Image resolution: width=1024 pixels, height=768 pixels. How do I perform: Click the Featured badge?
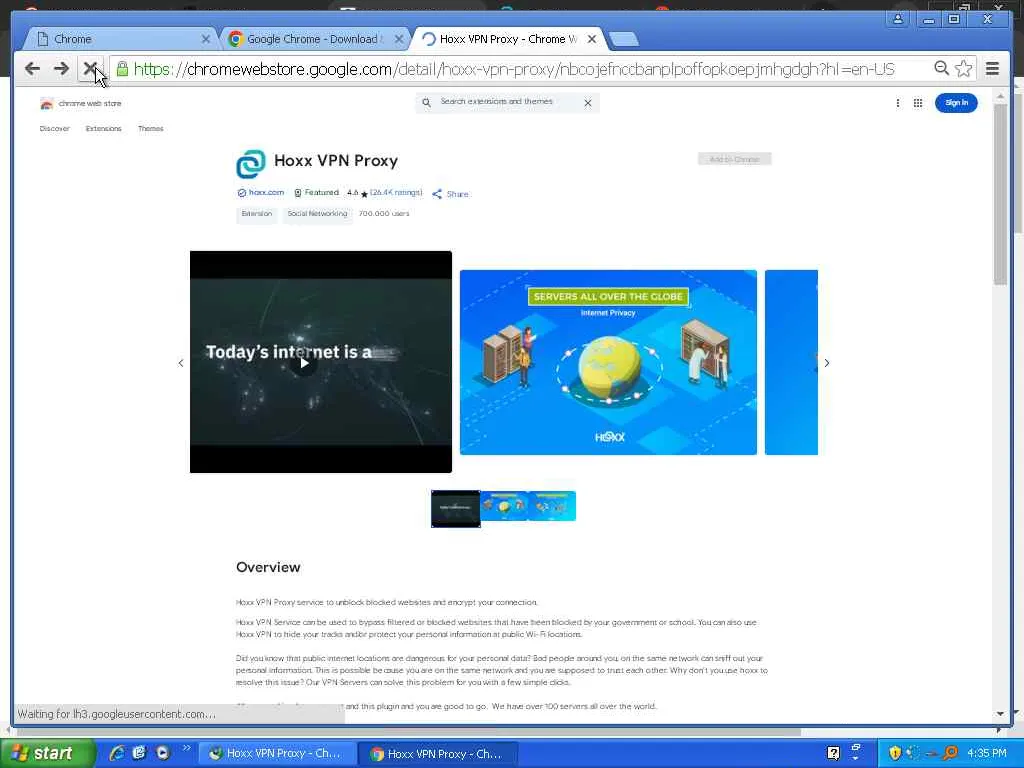(x=317, y=193)
